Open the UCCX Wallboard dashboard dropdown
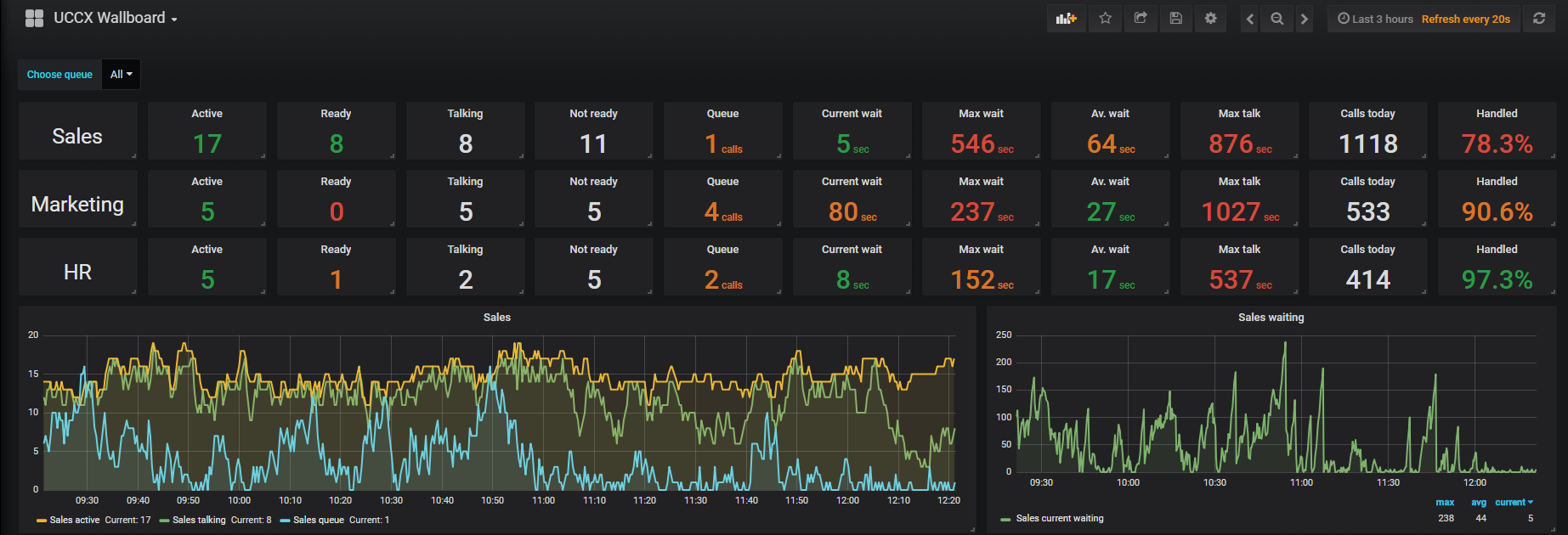The width and height of the screenshot is (1568, 535). click(116, 18)
